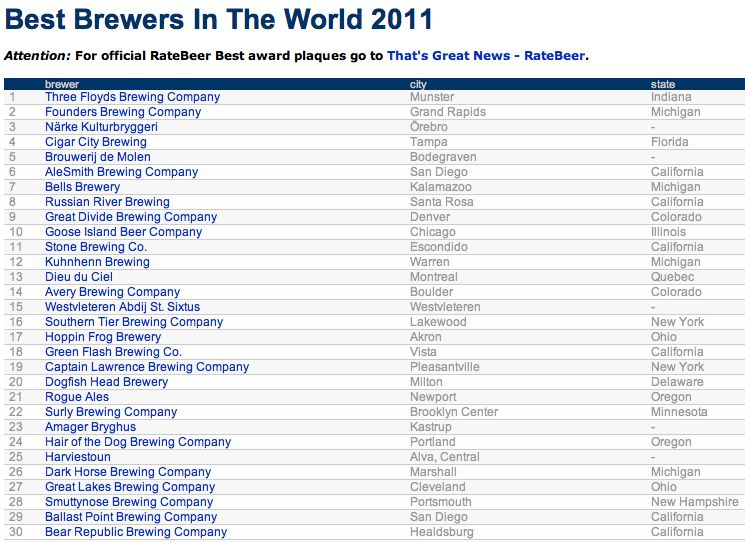Open Westvleteren Abdij St. Sixtus link
The height and width of the screenshot is (542, 745).
pos(122,307)
